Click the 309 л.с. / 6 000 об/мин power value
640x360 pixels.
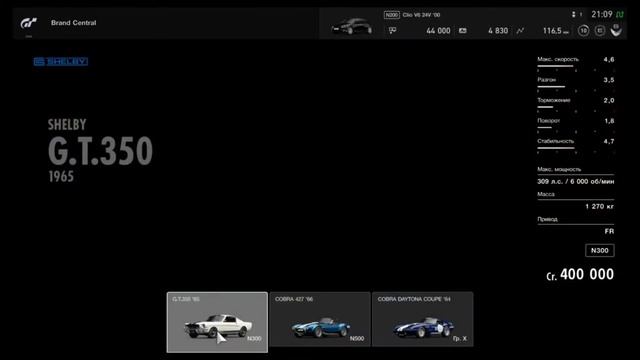(x=576, y=182)
